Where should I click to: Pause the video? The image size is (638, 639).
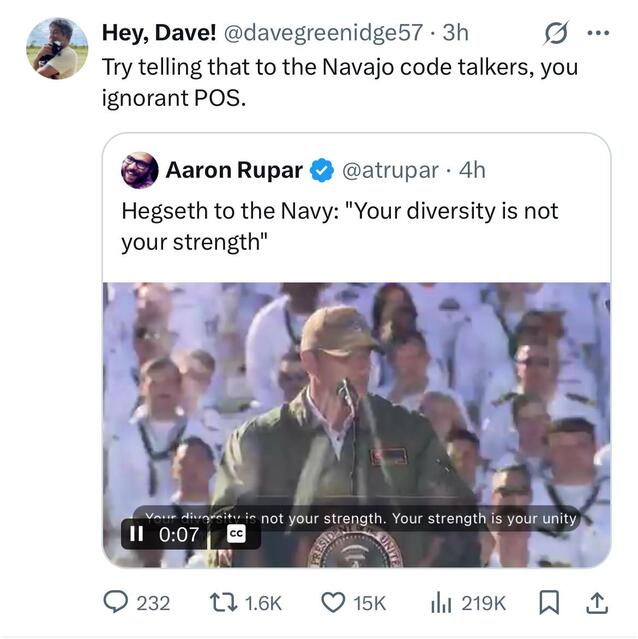[x=137, y=535]
